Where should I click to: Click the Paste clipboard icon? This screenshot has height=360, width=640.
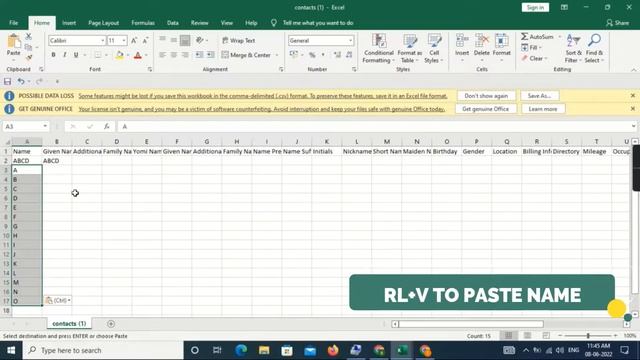(x=13, y=41)
